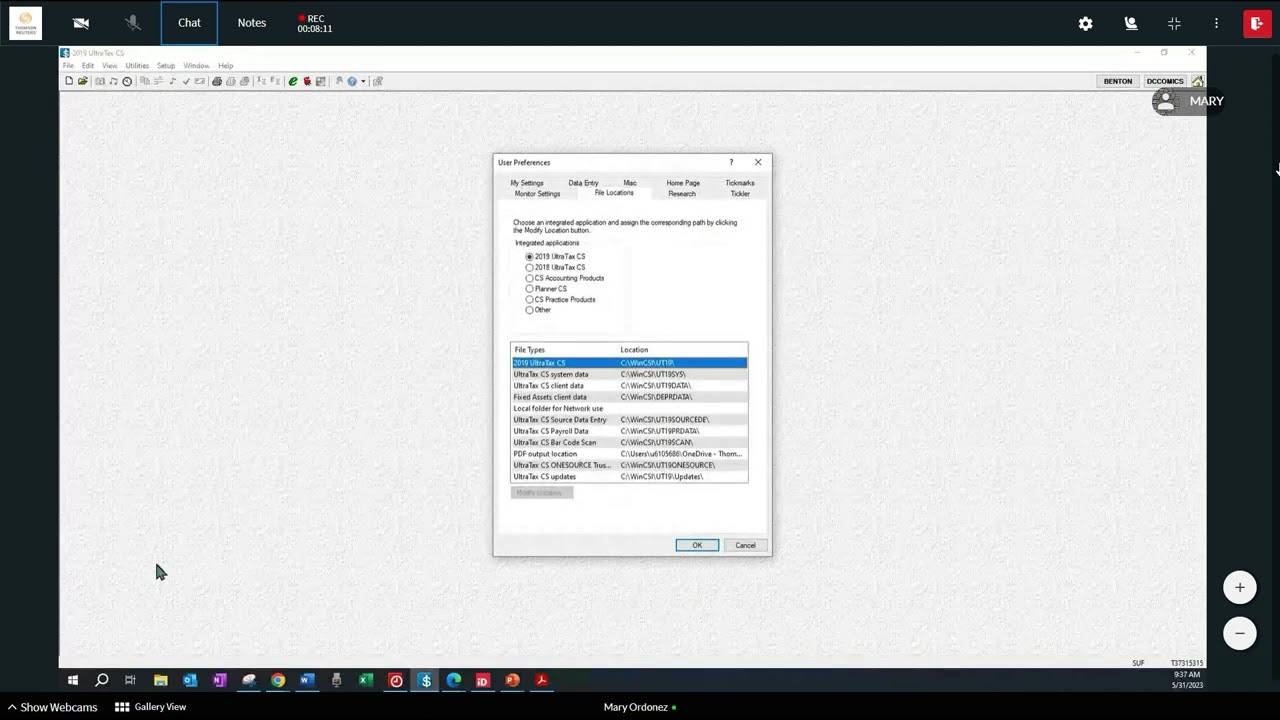Image resolution: width=1280 pixels, height=720 pixels.
Task: Open File Explorer from taskbar
Action: 160,680
